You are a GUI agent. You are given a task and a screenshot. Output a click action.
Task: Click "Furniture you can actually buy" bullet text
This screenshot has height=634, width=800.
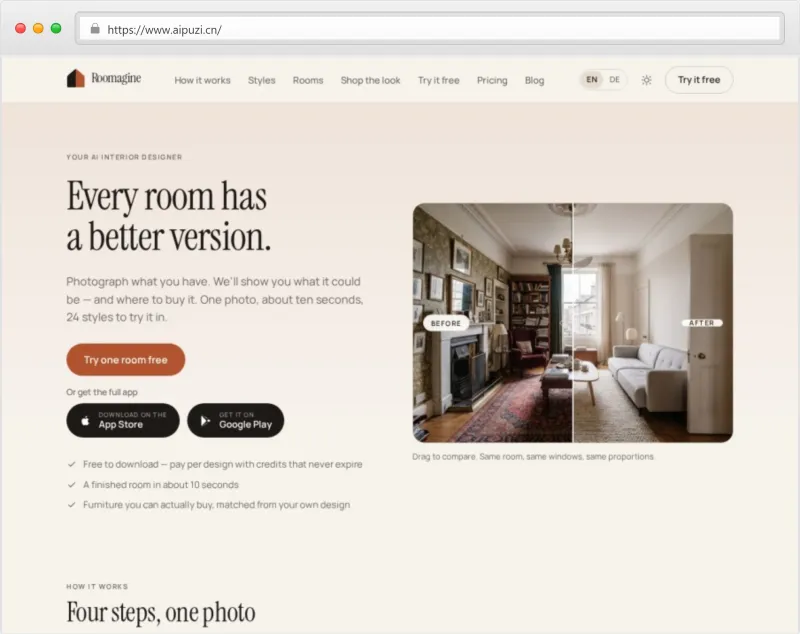[216, 505]
